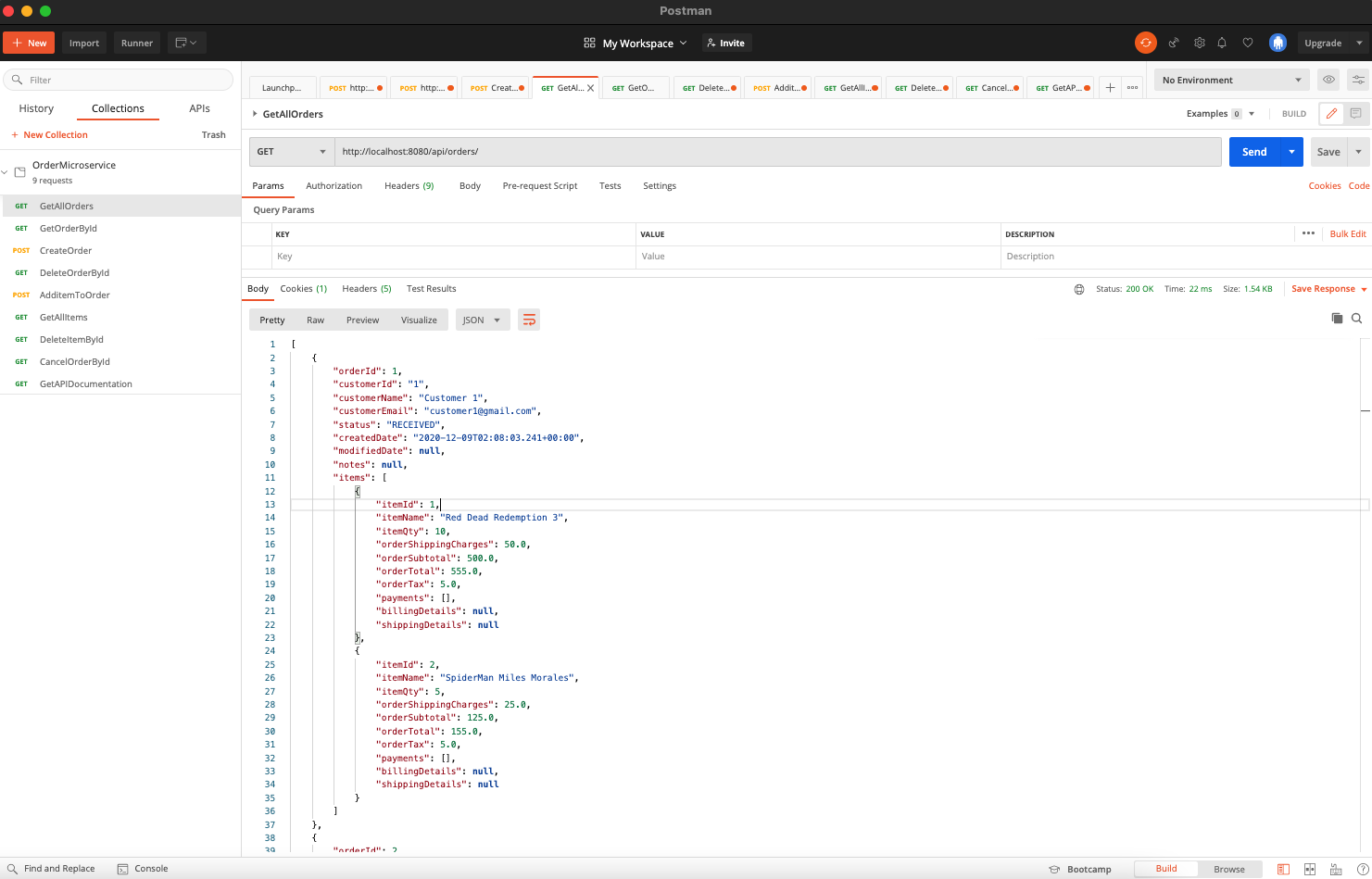1372x879 pixels.
Task: Open the Upgrade dropdown arrow
Action: point(1359,43)
